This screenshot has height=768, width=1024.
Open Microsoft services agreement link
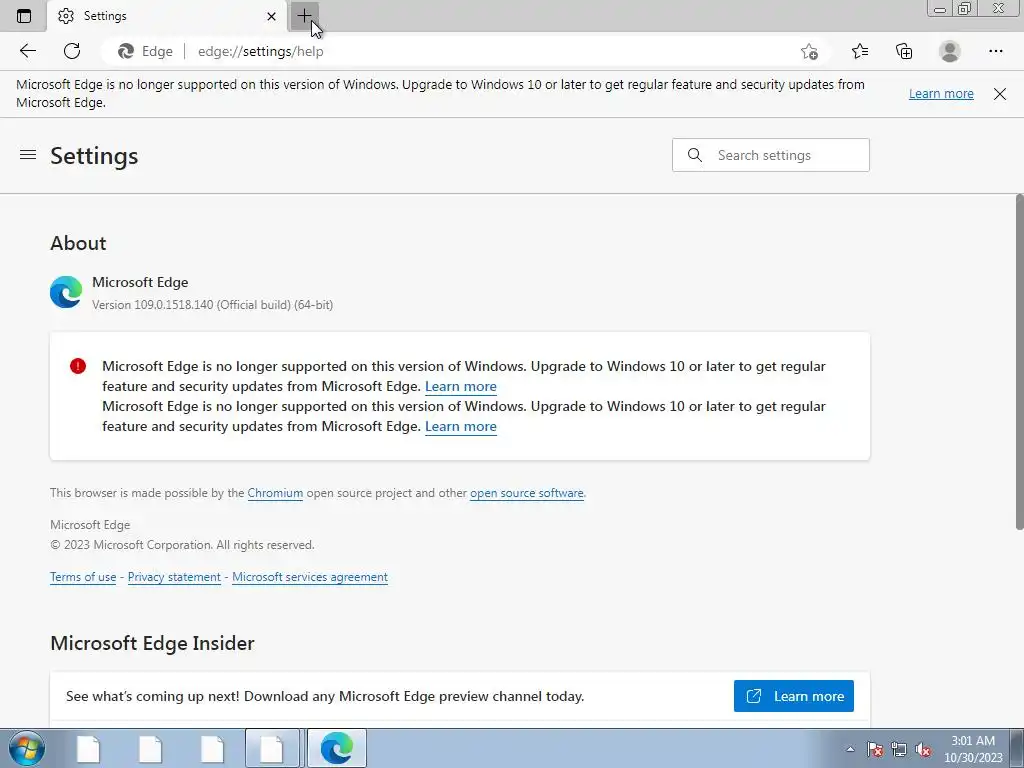pos(310,577)
